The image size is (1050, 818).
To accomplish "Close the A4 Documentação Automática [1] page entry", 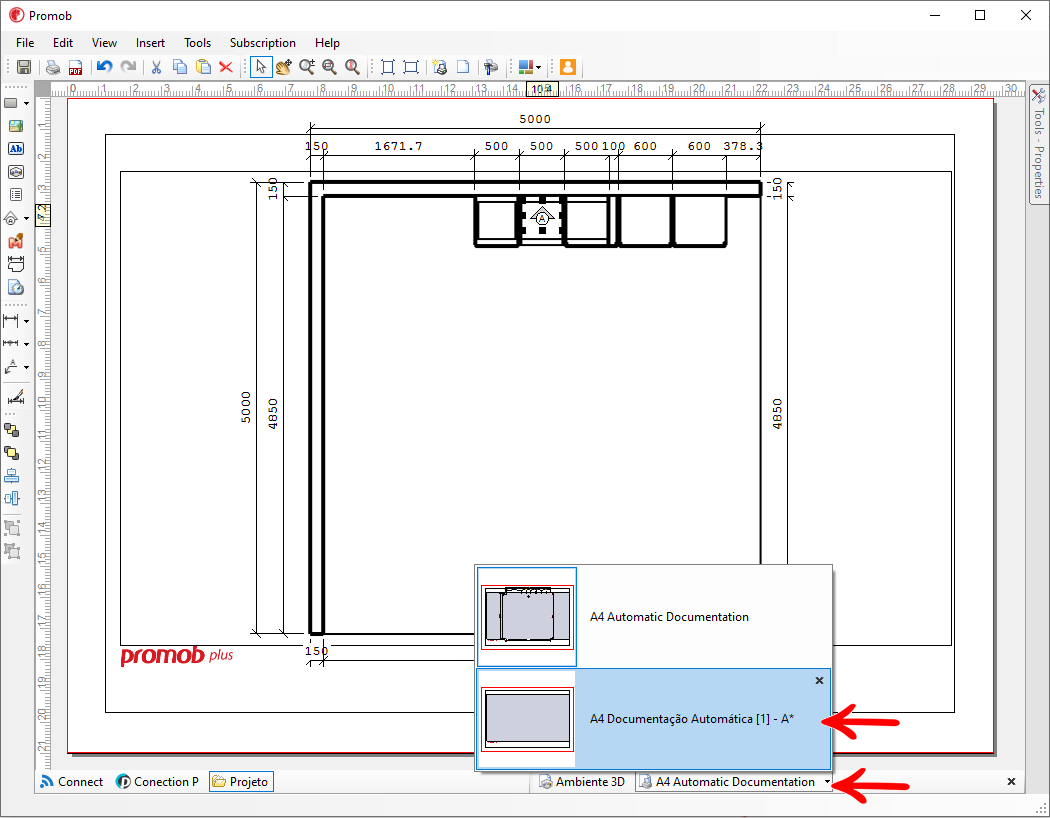I will pos(819,681).
